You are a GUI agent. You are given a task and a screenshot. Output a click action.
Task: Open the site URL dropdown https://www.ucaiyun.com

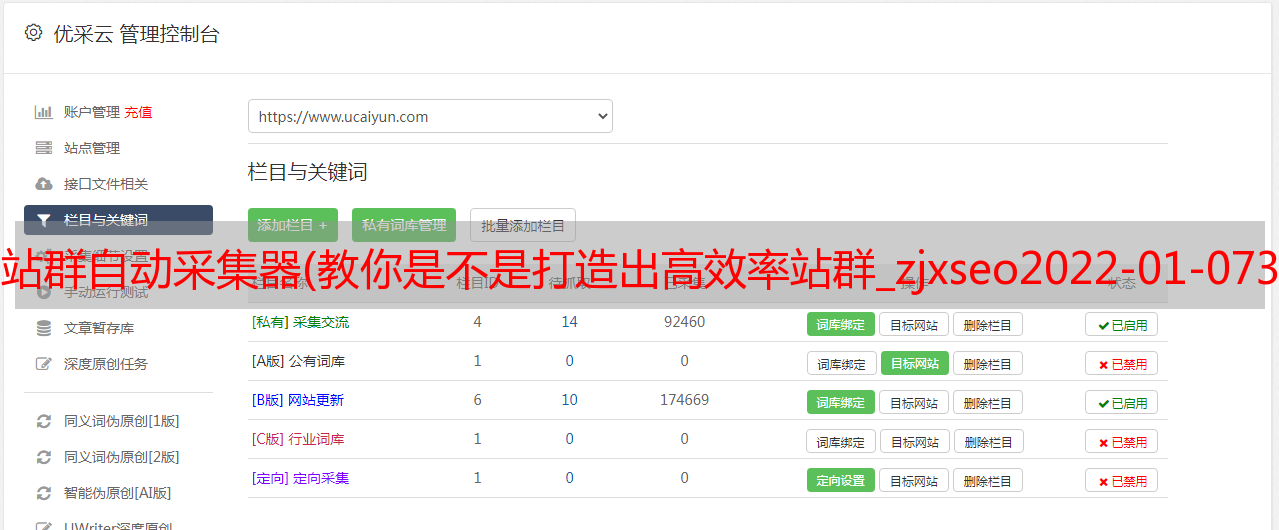click(430, 116)
